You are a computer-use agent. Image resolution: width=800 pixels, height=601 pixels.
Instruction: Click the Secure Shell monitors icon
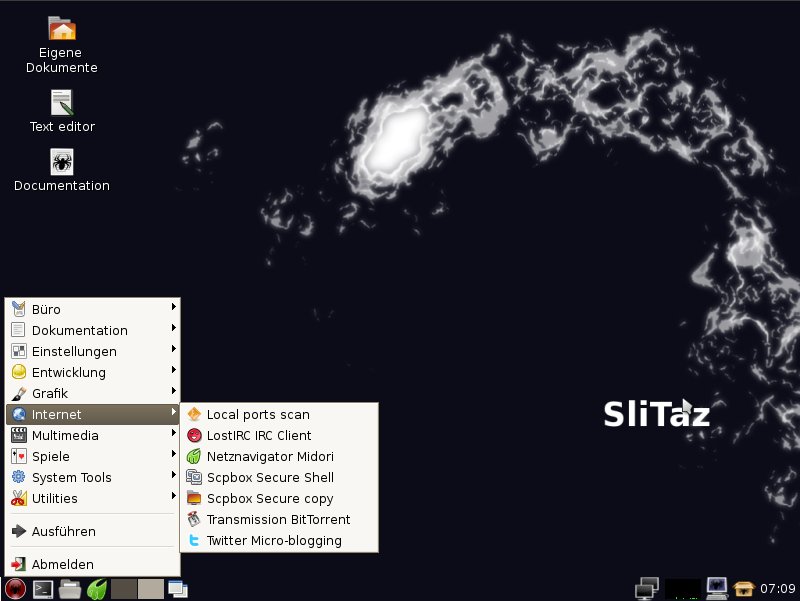click(x=194, y=477)
